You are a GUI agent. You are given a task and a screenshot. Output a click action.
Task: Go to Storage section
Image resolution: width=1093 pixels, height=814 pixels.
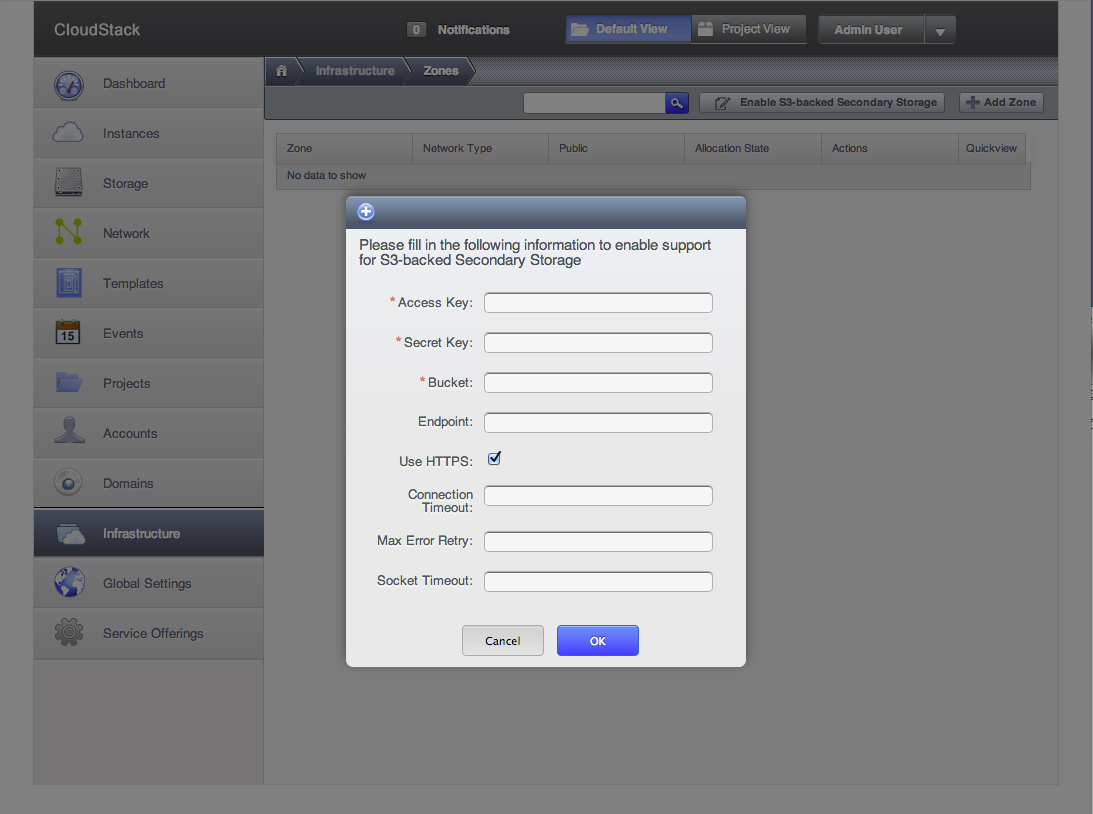(x=148, y=183)
